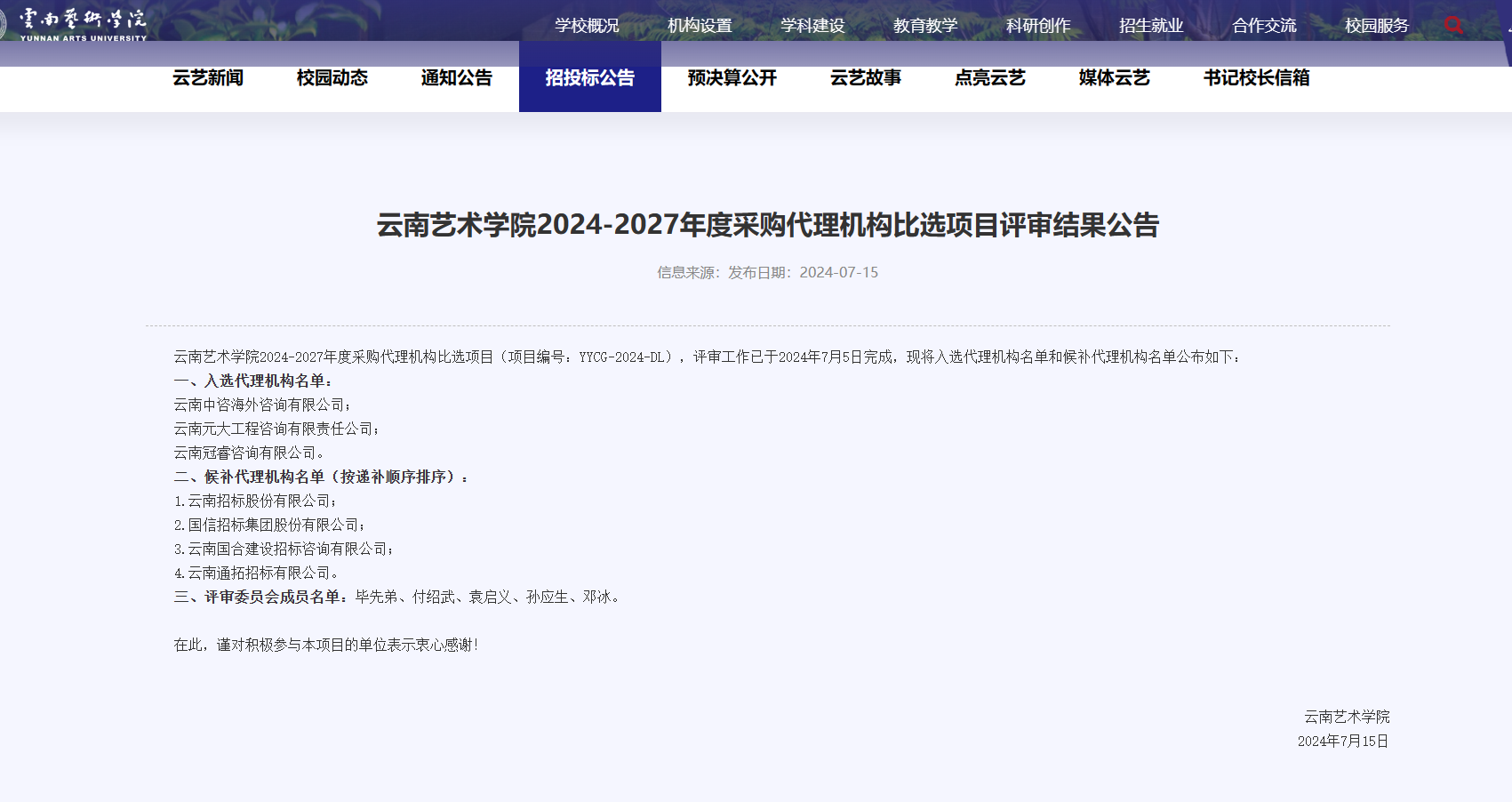Switch to the 媒体云艺 tab
Screen dimensions: 1512x802
pos(1115,77)
